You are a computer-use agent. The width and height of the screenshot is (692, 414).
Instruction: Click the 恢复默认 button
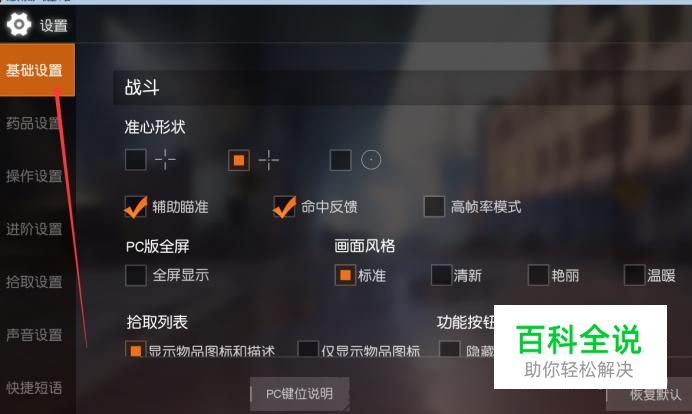[652, 395]
